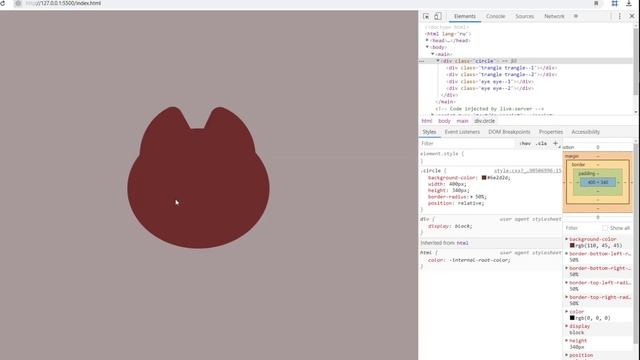Click the bookmark icon in the browser toolbar

(x=596, y=3)
